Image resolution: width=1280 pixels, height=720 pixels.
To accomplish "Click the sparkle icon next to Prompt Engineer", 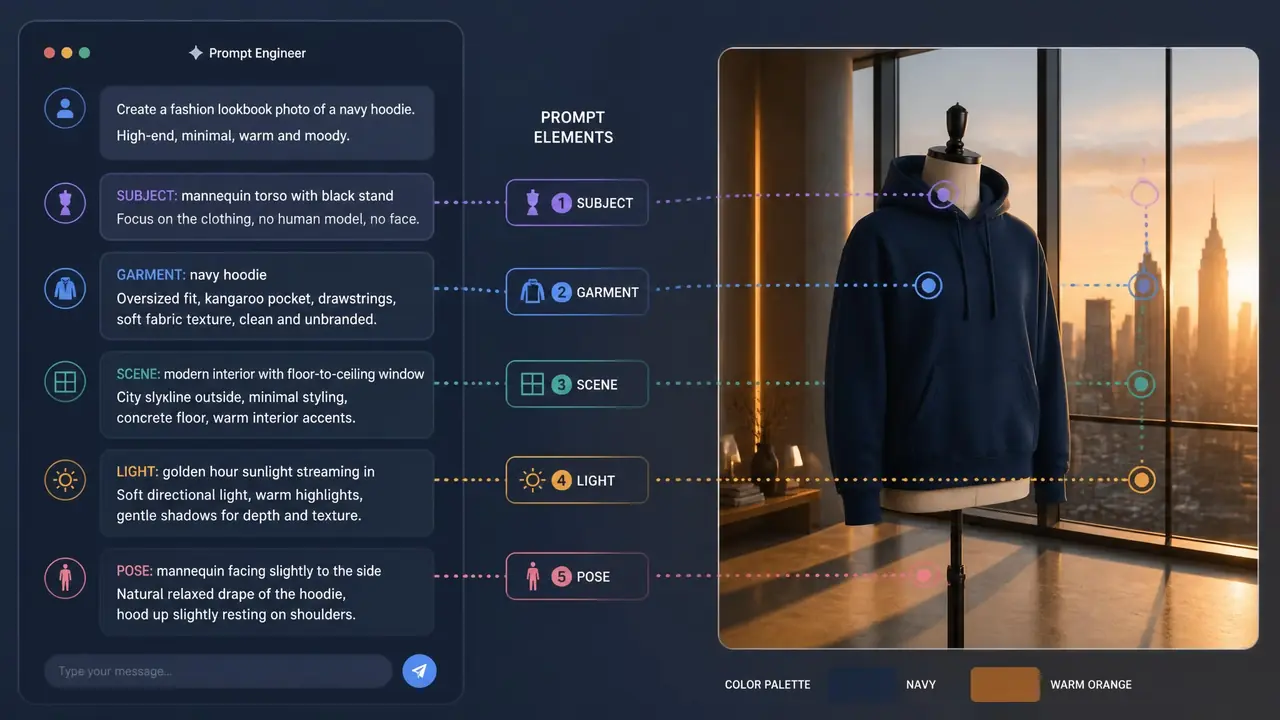I will 195,53.
